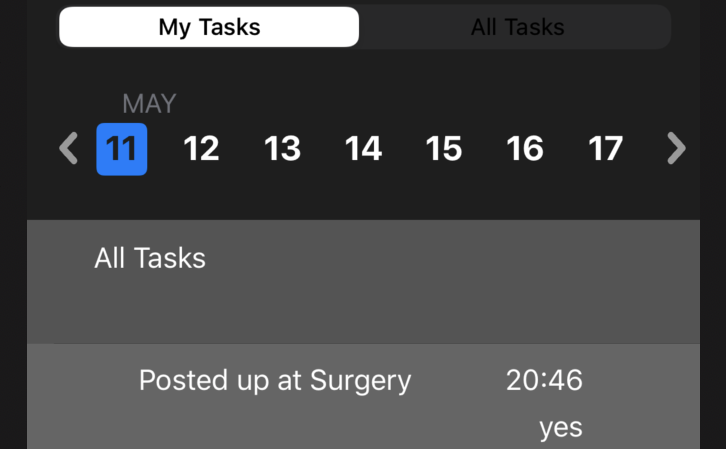The image size is (726, 449).
Task: Advance to the next week with the right chevron
Action: click(676, 149)
